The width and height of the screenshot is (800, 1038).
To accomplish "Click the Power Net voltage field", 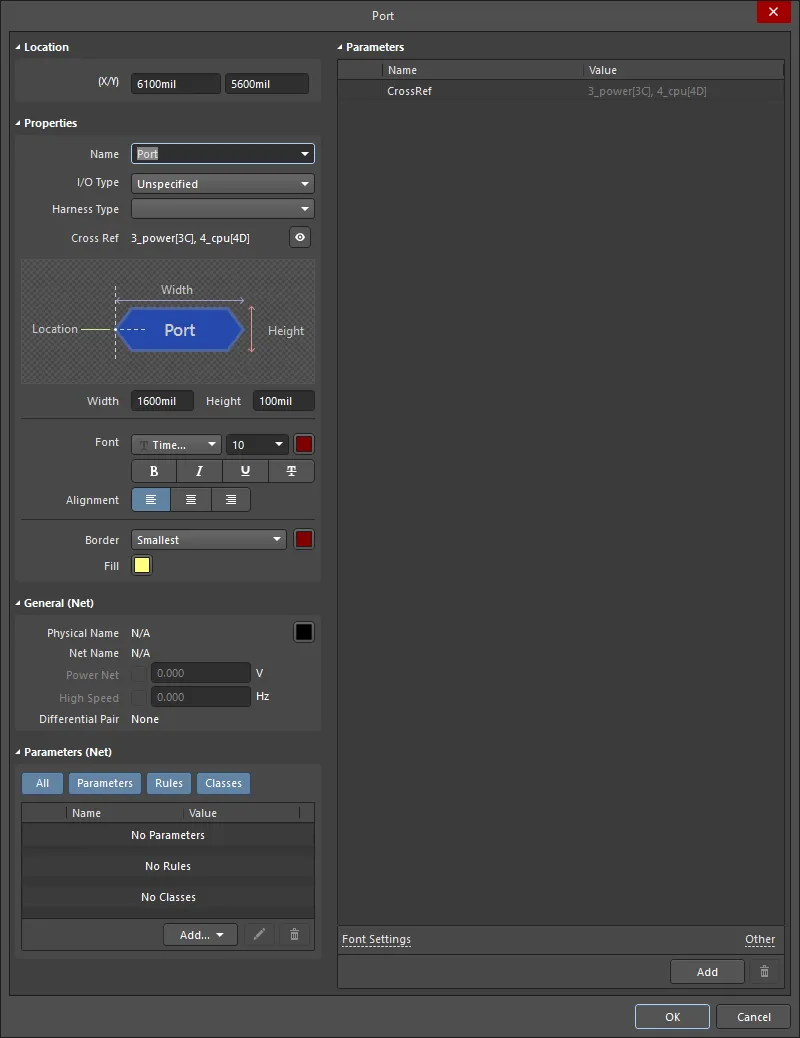I will pos(201,673).
